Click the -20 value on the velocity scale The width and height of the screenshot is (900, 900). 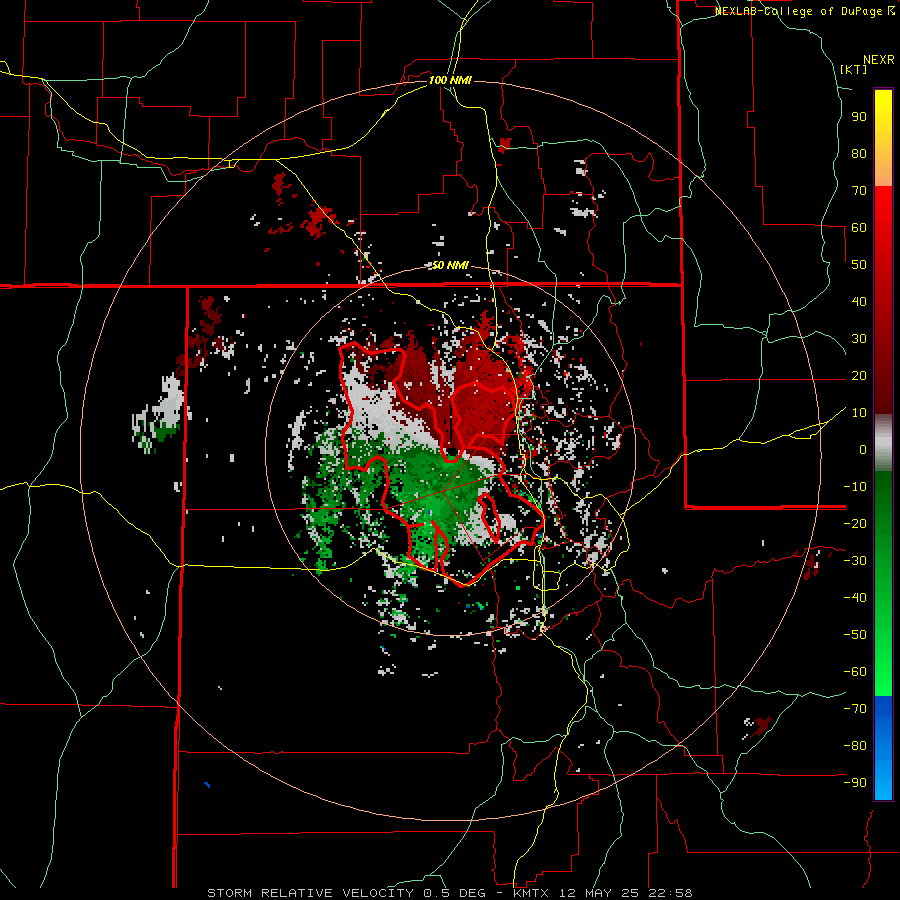point(855,523)
